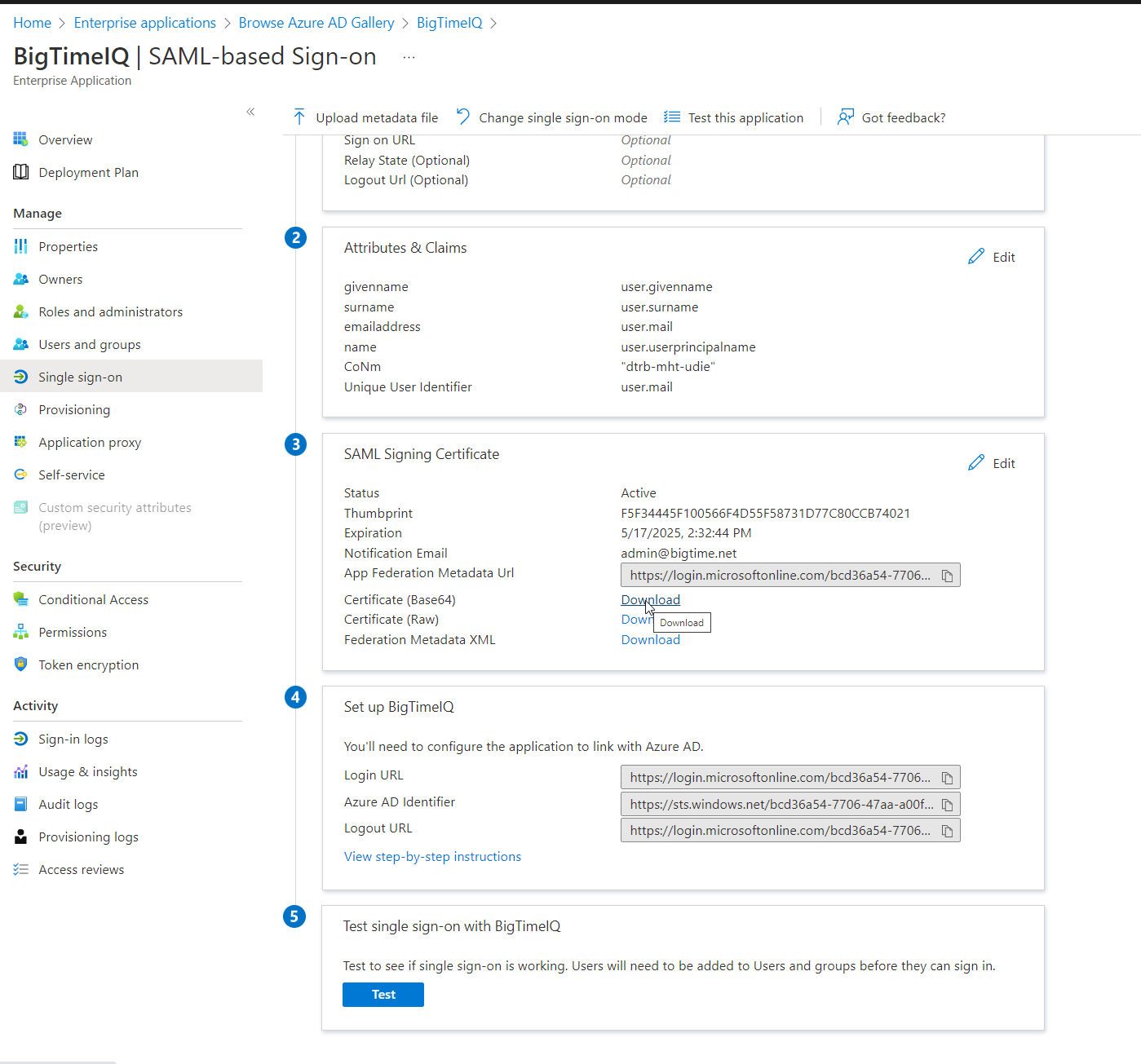
Task: Open the ellipsis menu beside page title
Action: (x=409, y=57)
